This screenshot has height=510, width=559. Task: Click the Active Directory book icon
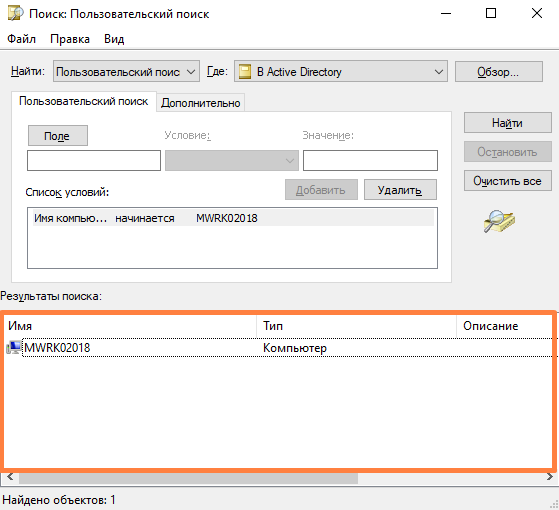pos(245,72)
